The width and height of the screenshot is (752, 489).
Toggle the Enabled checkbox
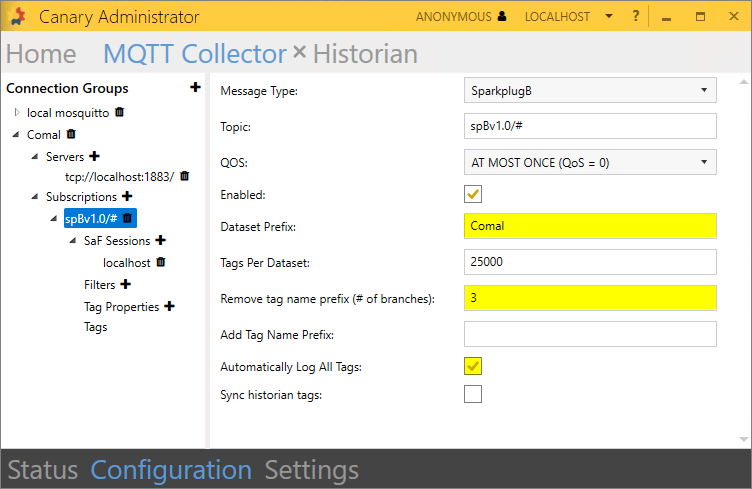pyautogui.click(x=473, y=194)
